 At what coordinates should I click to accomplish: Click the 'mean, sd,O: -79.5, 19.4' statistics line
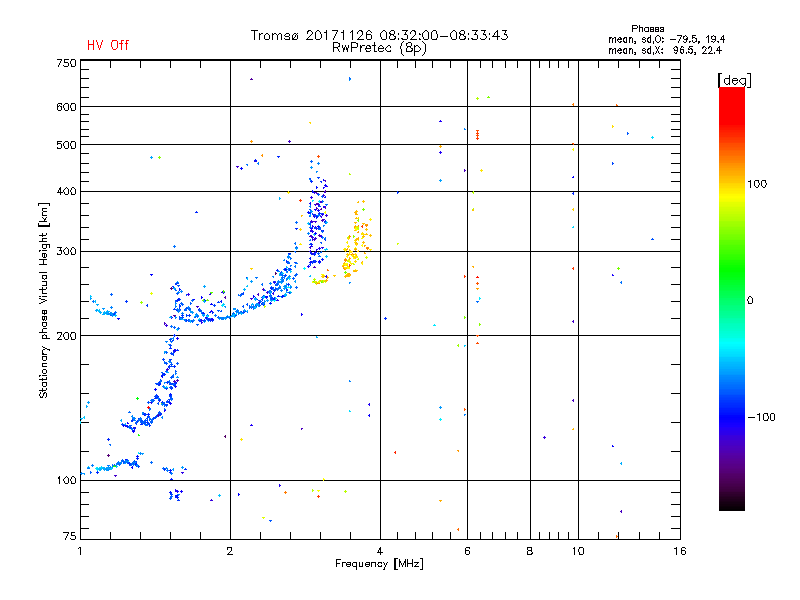click(x=666, y=39)
